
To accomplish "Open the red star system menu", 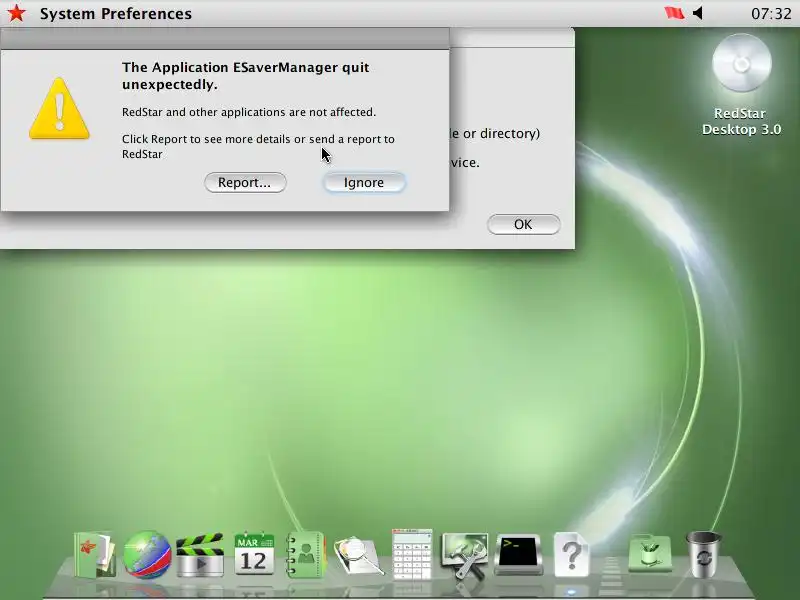I will coord(16,13).
